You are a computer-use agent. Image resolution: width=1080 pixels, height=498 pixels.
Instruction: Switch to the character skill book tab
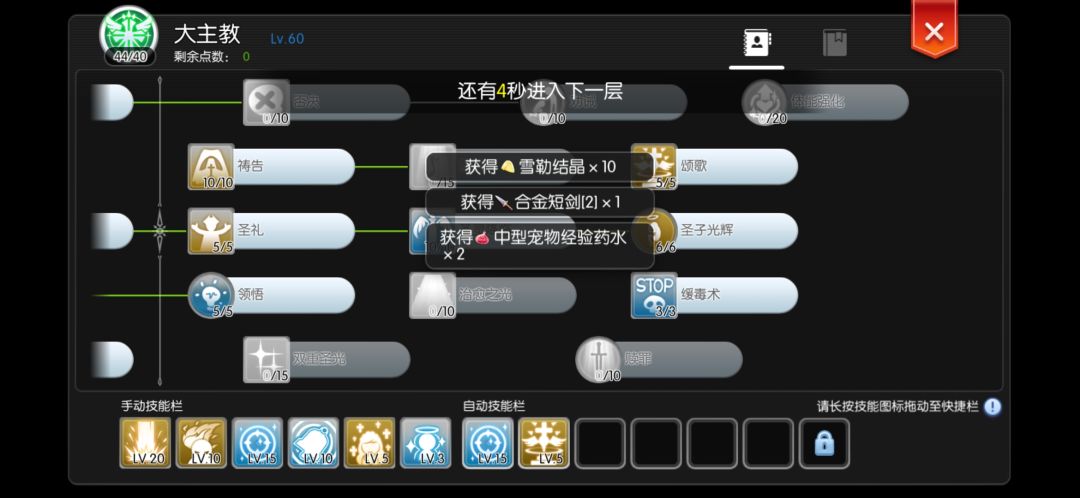click(x=756, y=43)
